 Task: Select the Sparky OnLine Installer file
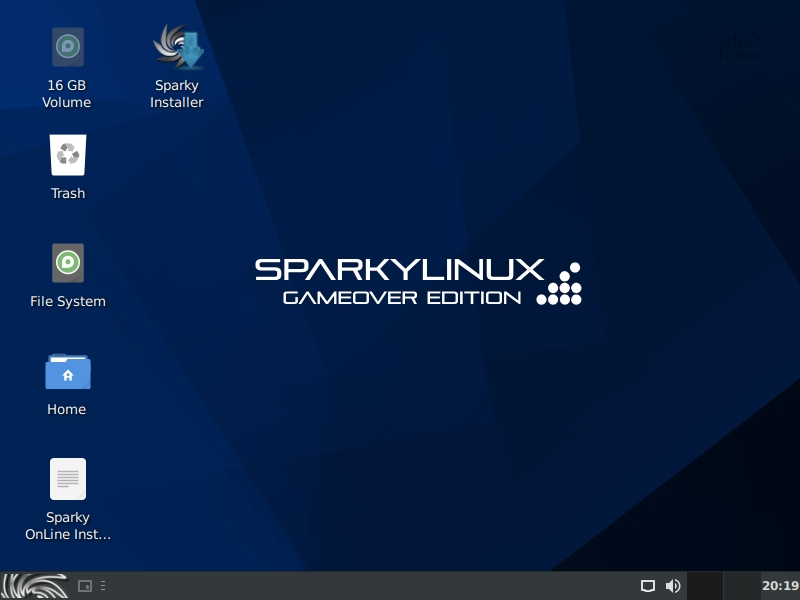[x=68, y=479]
